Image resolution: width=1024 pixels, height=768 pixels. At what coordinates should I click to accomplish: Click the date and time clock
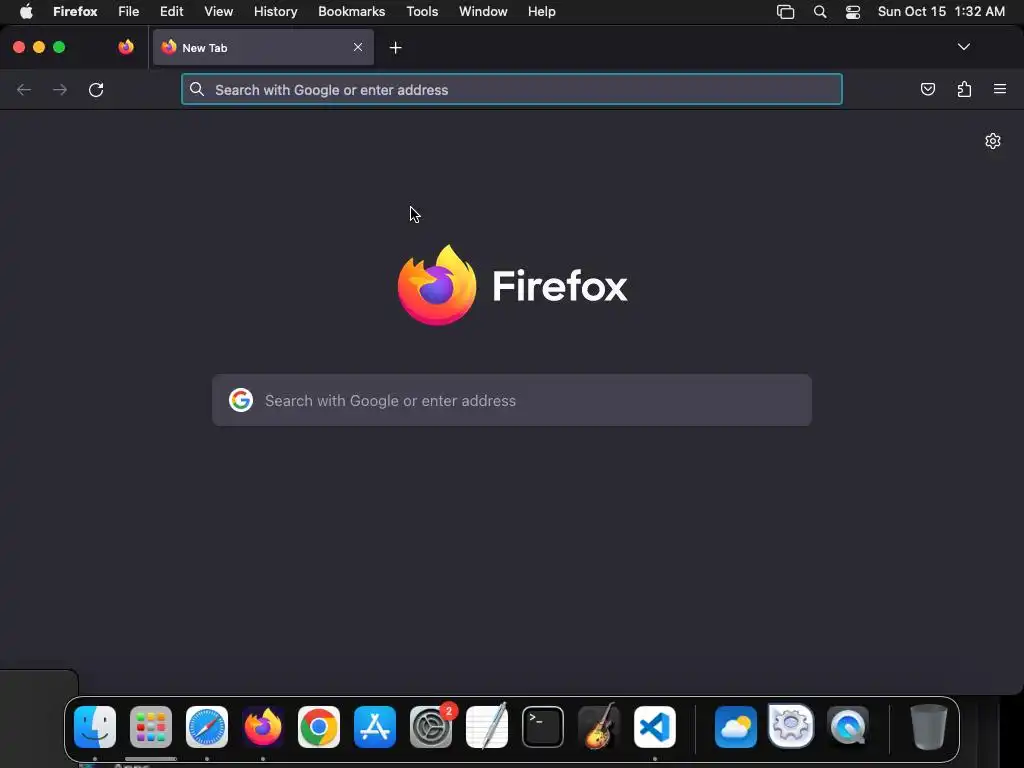coord(941,12)
